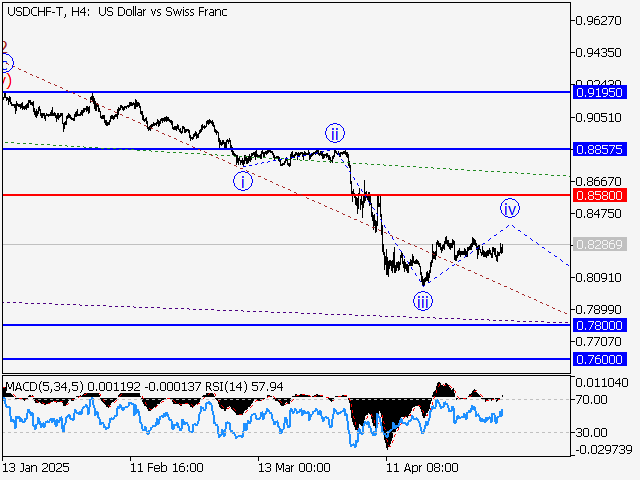Screen dimensions: 640x480
Task: Click the gray 0.82869 current price tag
Action: tap(600, 245)
